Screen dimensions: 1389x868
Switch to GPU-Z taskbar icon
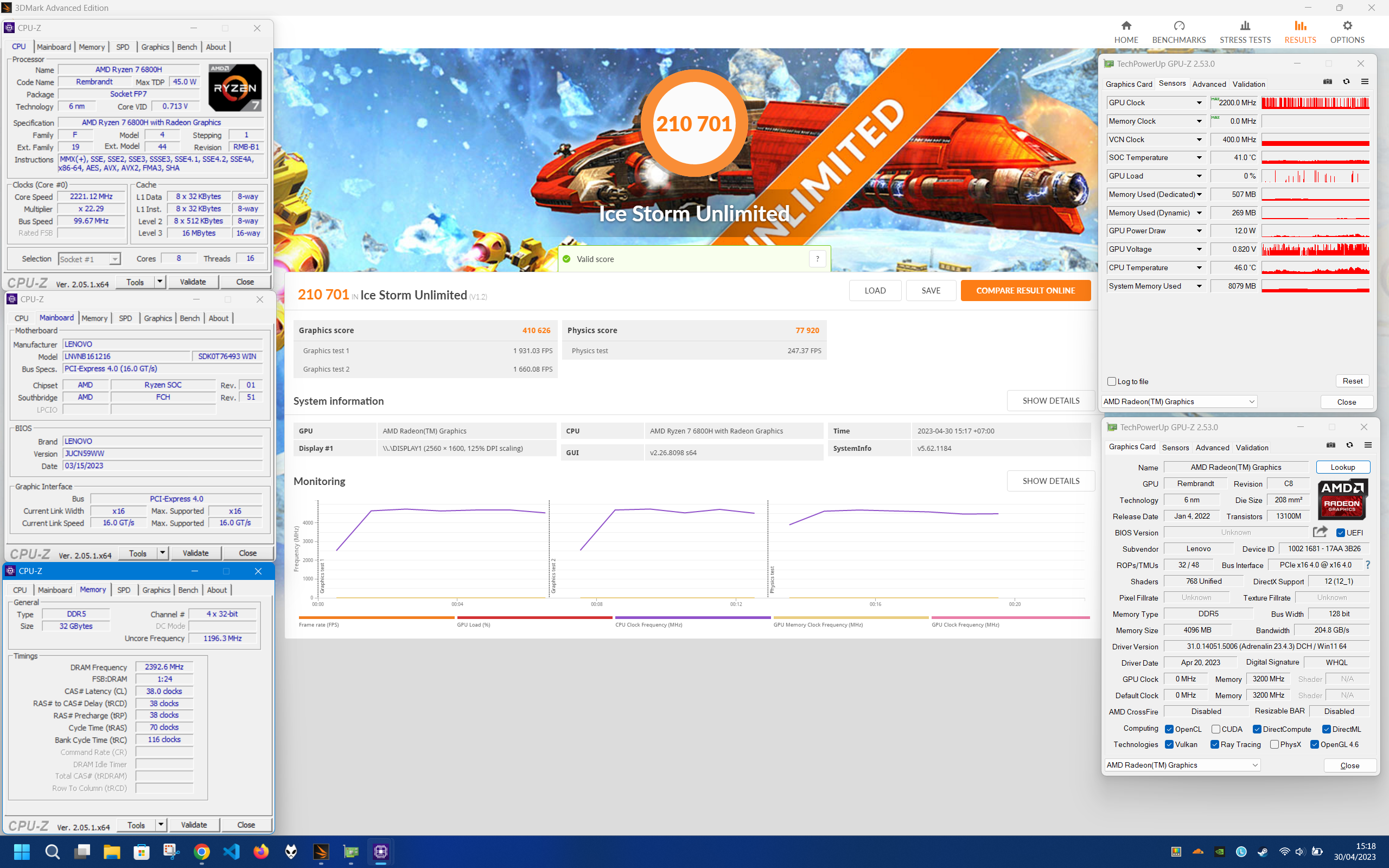(x=351, y=851)
